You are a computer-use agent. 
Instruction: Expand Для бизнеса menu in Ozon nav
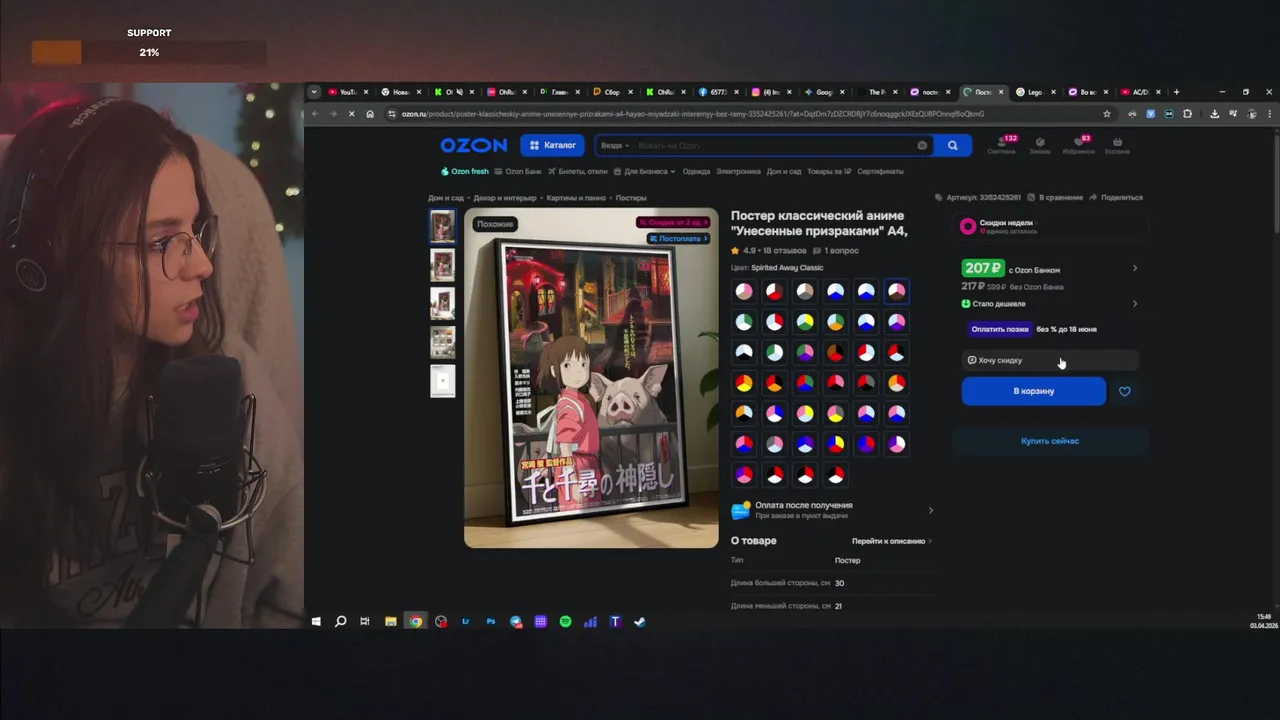pyautogui.click(x=646, y=171)
